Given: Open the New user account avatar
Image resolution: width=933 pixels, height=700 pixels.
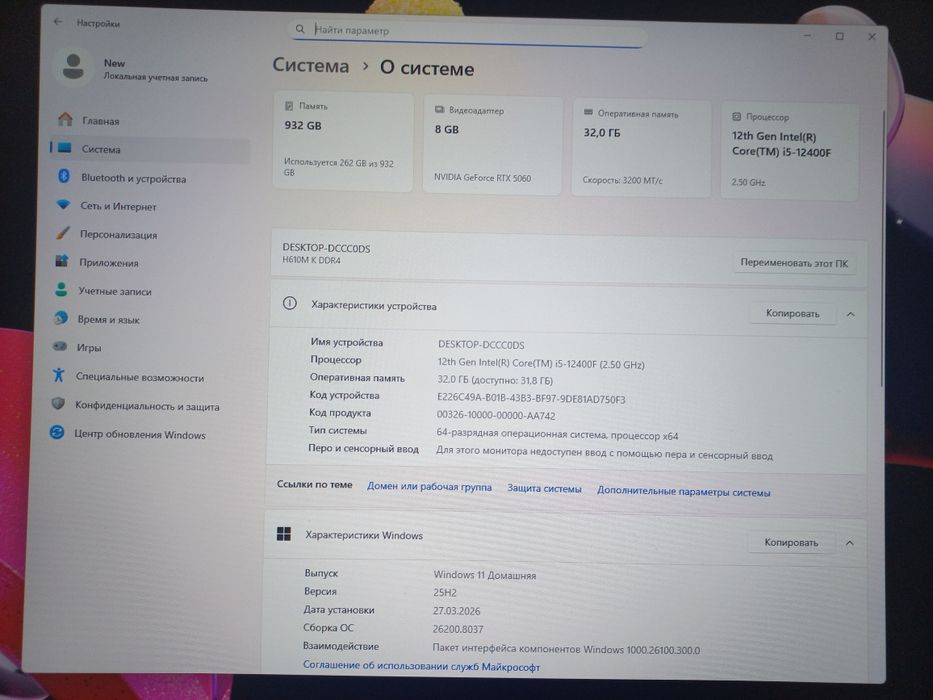Looking at the screenshot, I should click(73, 67).
